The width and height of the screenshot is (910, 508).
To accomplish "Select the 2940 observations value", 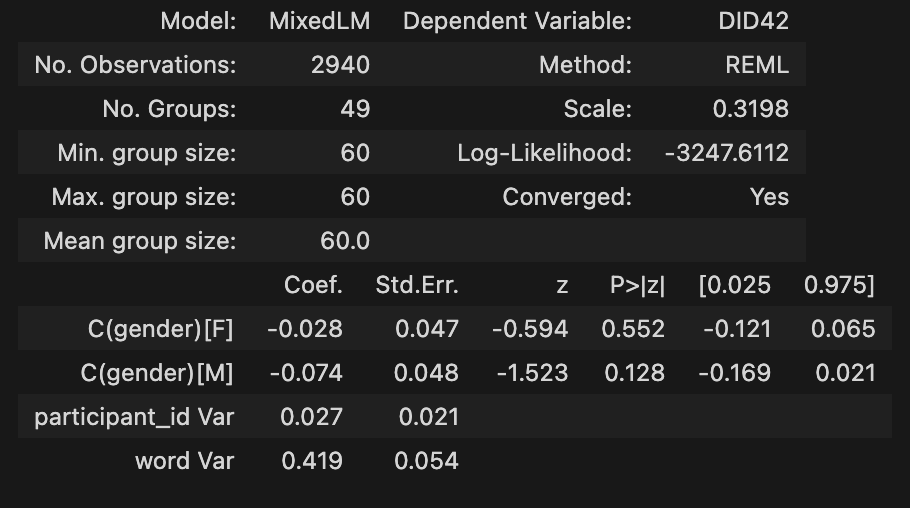I will 340,65.
